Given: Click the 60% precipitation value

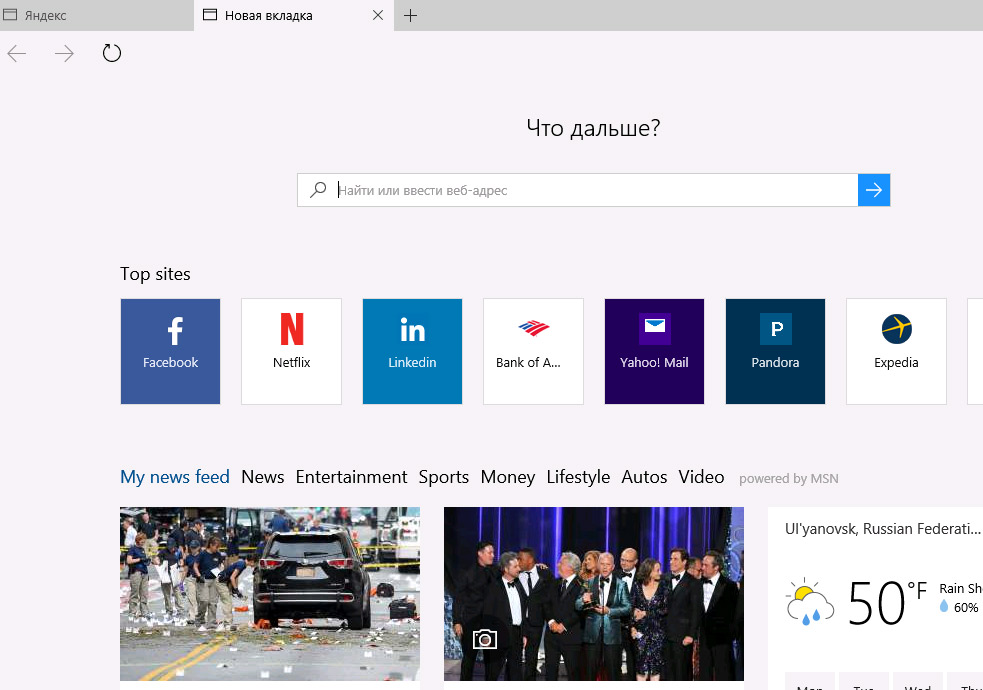Looking at the screenshot, I should (965, 607).
